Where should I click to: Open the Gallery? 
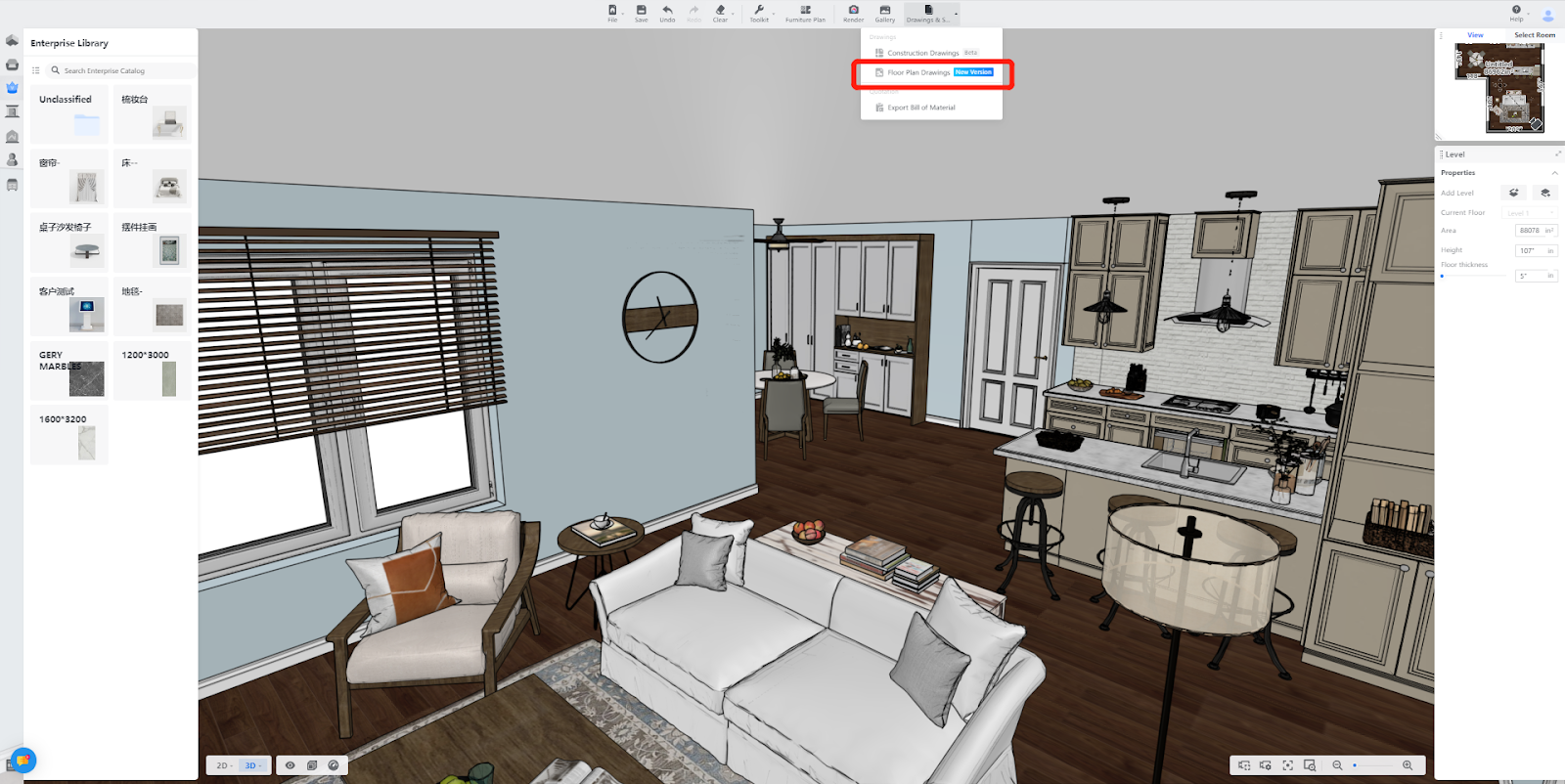[884, 13]
